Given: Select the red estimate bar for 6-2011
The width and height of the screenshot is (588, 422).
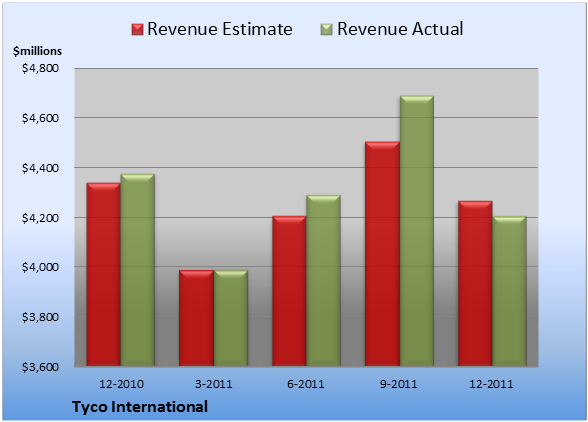Looking at the screenshot, I should pyautogui.click(x=289, y=291).
